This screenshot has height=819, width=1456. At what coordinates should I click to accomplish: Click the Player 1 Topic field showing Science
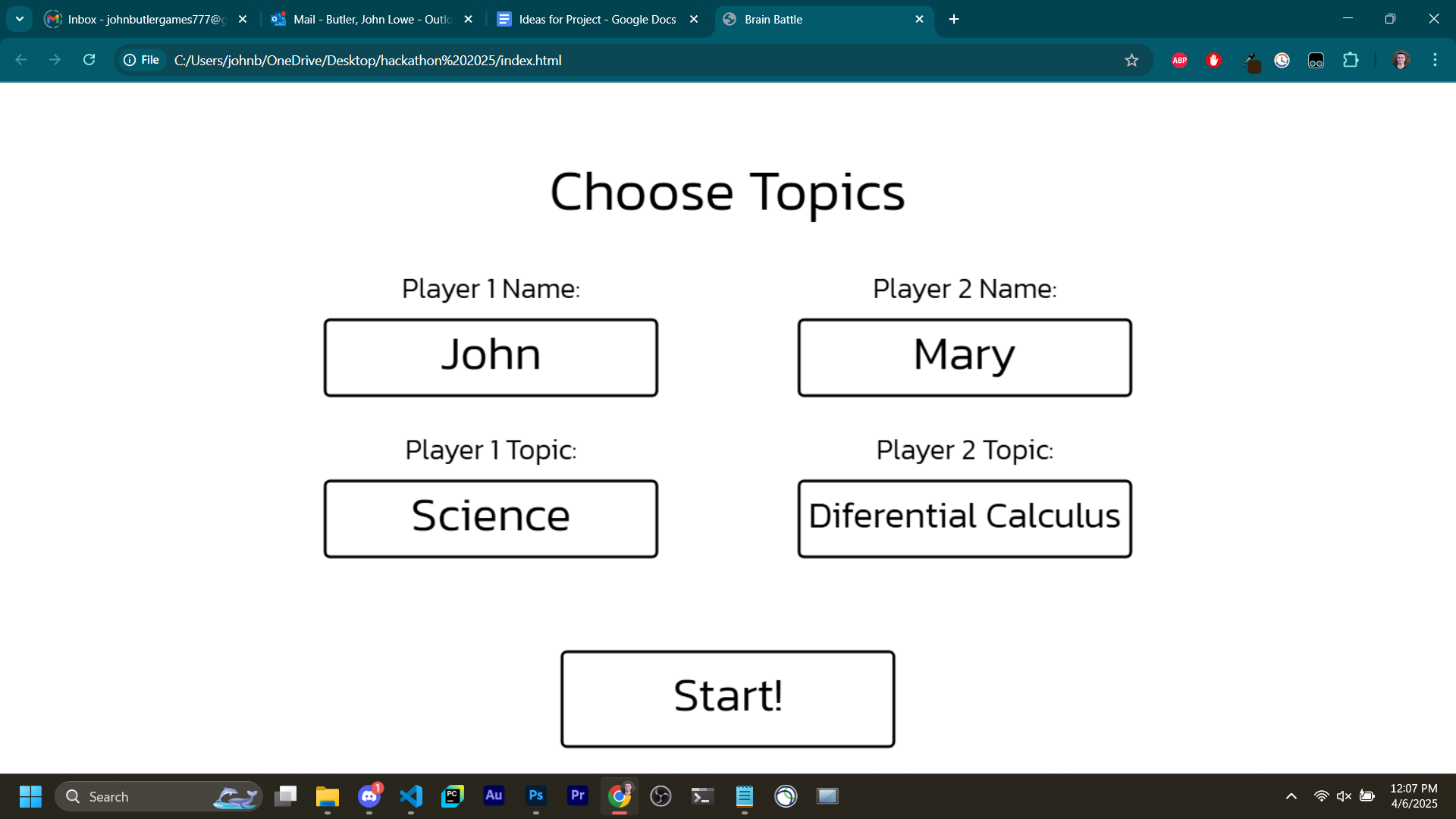point(491,519)
